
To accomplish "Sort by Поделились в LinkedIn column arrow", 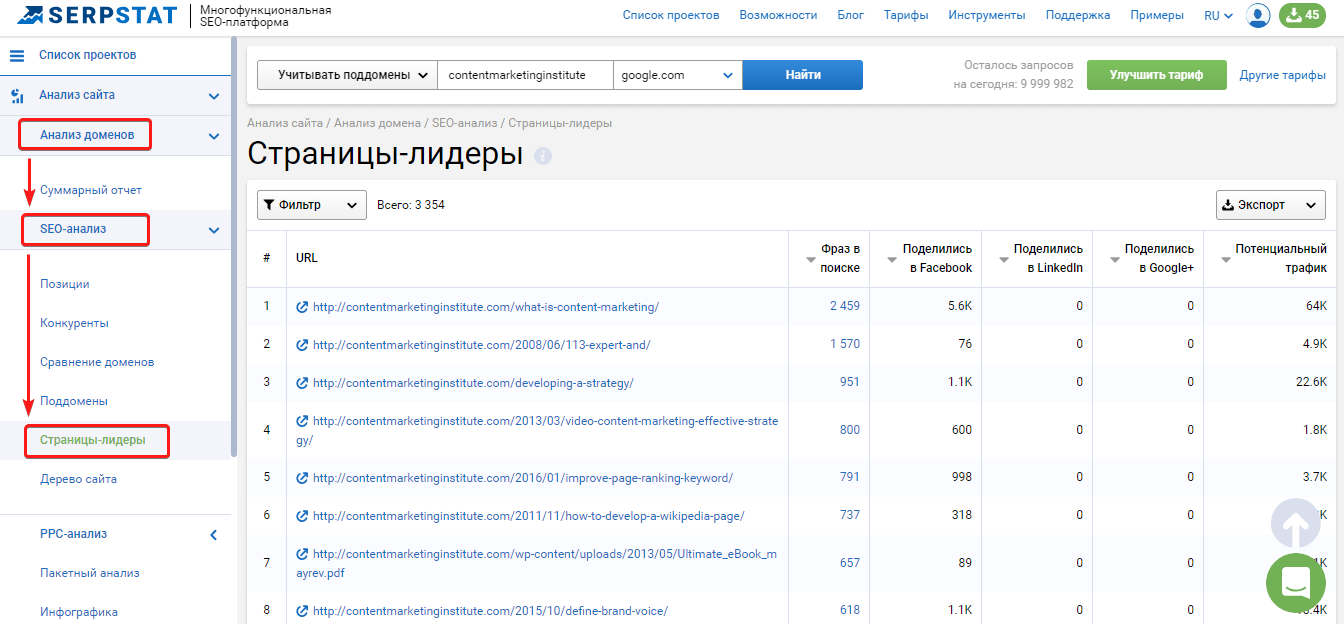I will tap(1003, 259).
